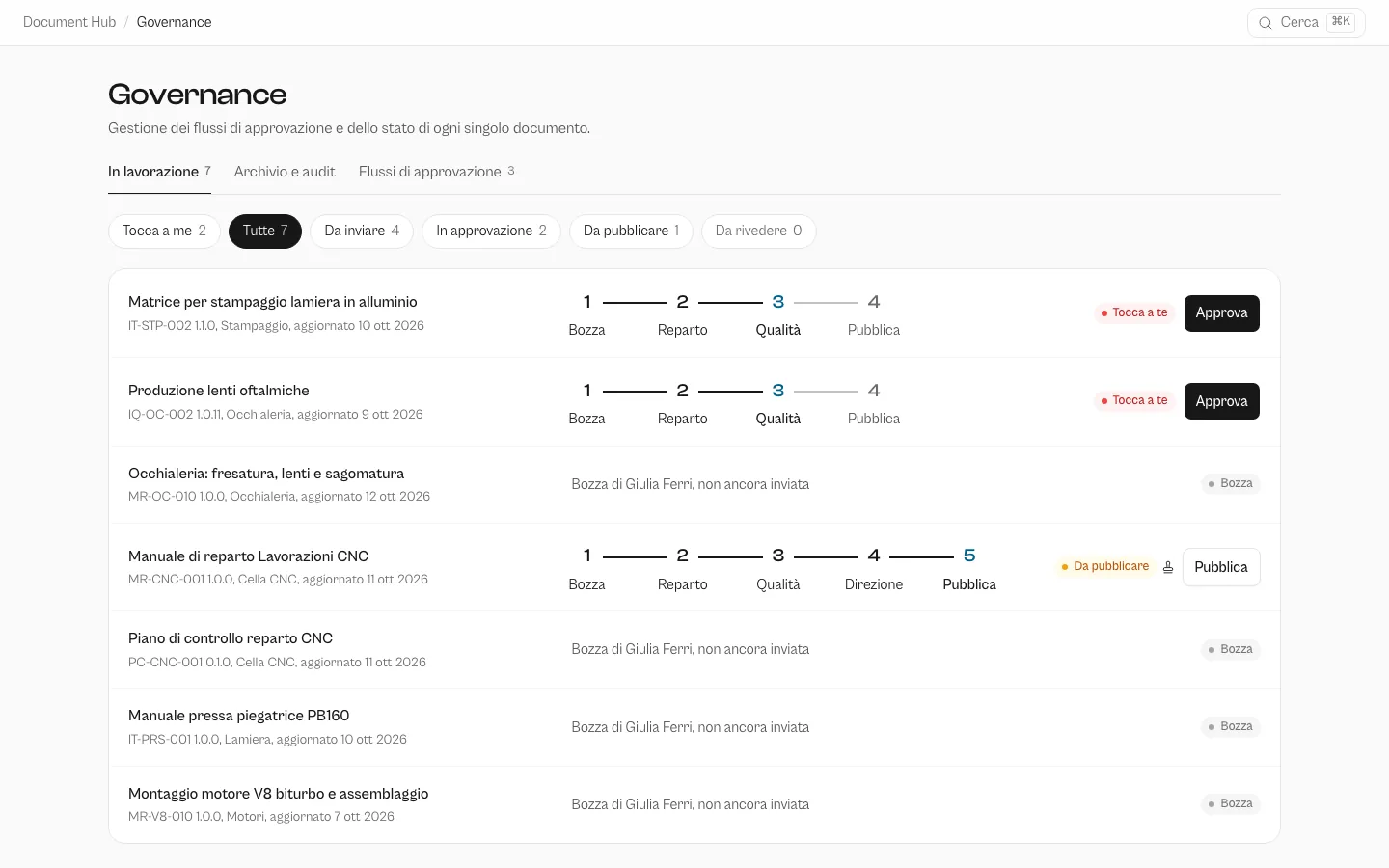Select the Tutte filter chip
The width and height of the screenshot is (1389, 868).
click(265, 231)
